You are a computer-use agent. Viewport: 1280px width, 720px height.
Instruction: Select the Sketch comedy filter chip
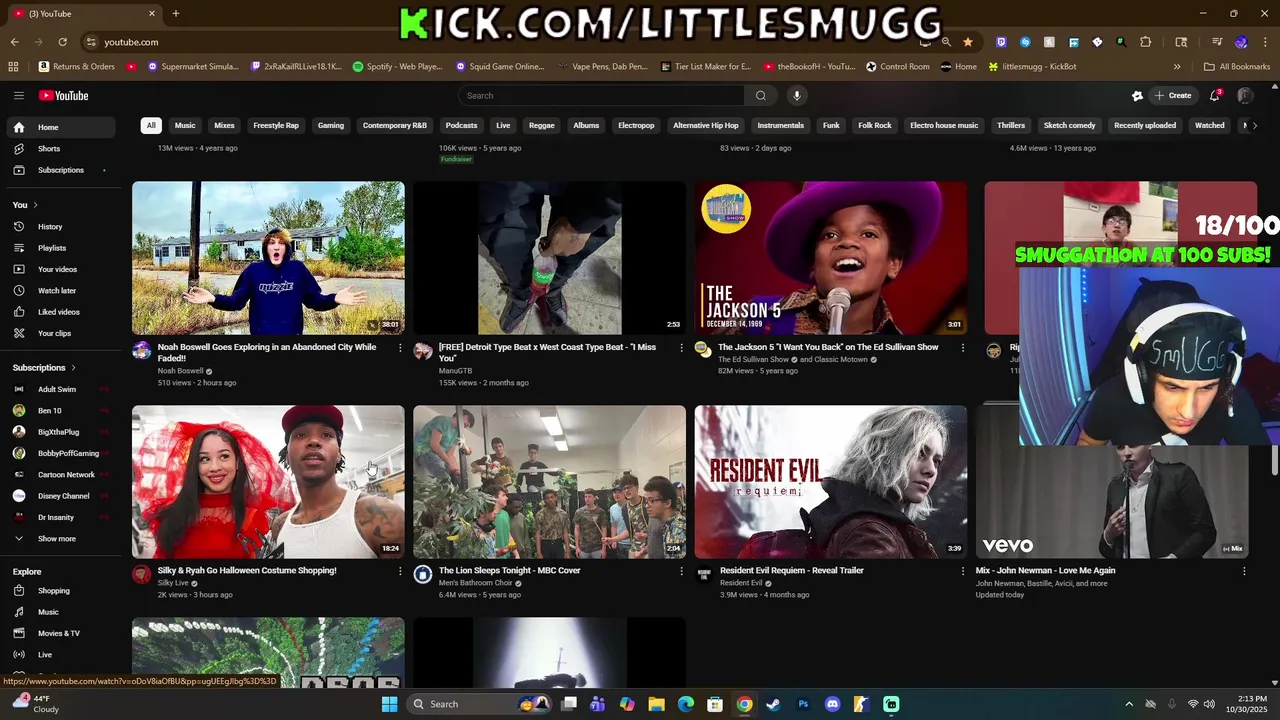coord(1070,126)
